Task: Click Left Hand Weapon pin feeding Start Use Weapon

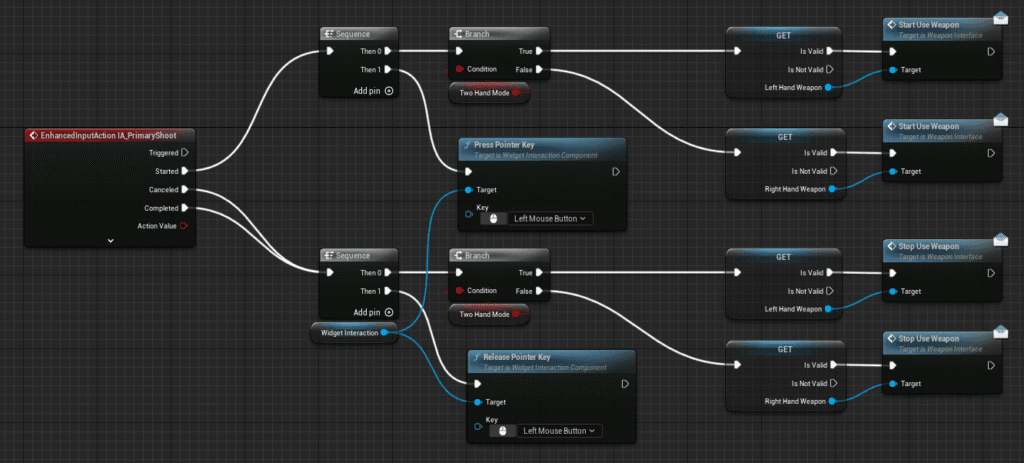Action: [829, 88]
